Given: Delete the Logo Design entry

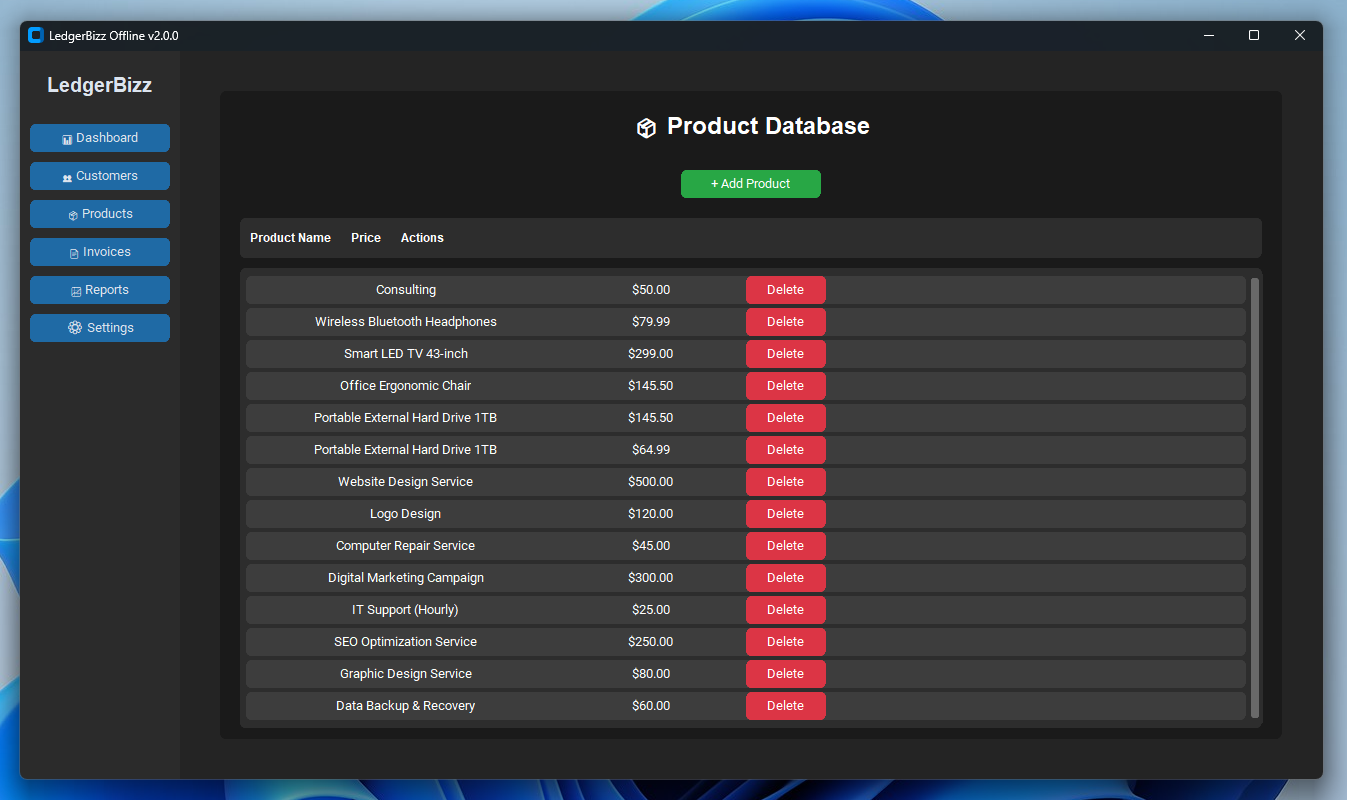Looking at the screenshot, I should click(785, 513).
